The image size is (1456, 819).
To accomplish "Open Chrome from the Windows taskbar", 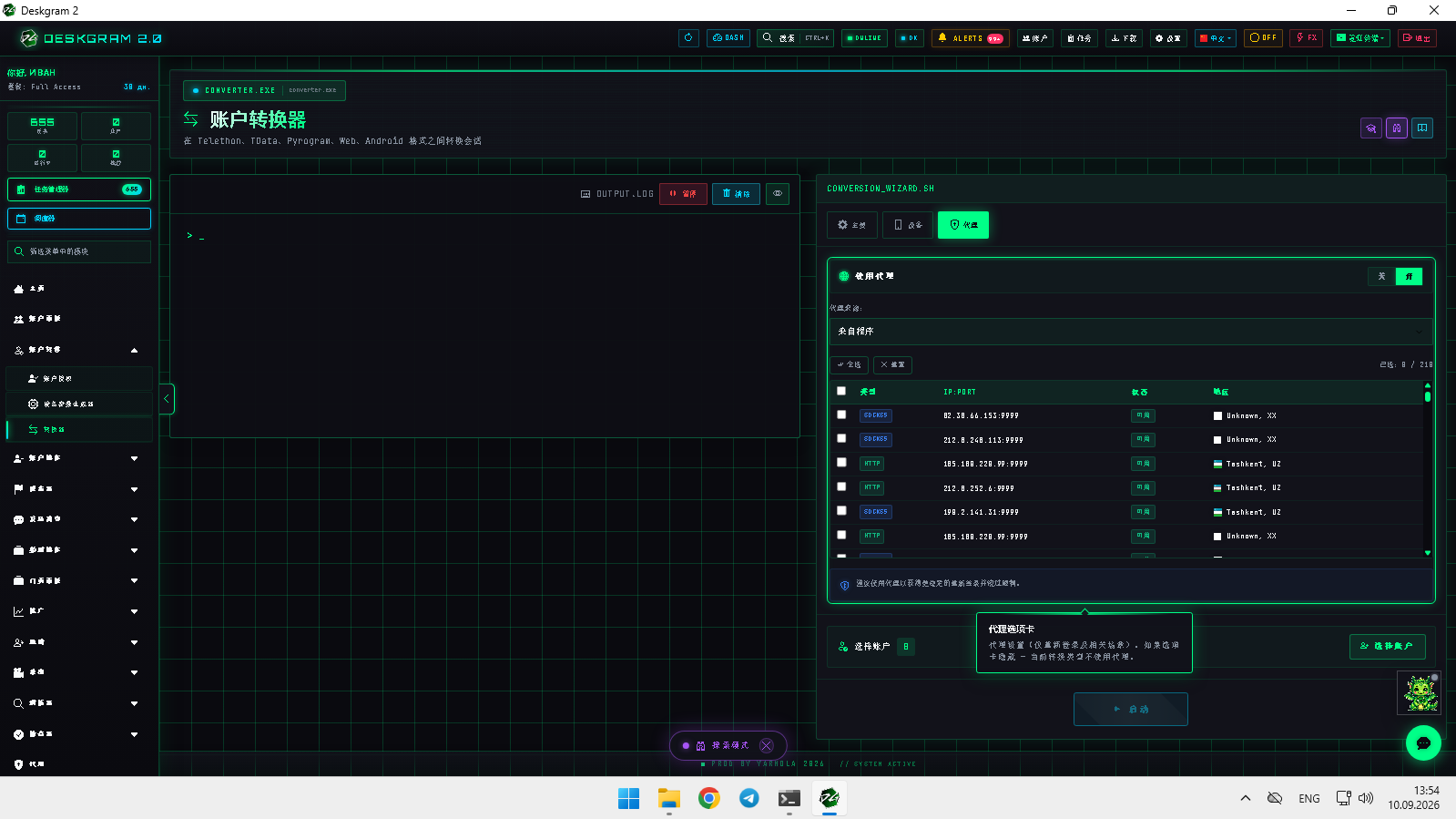I will pos(708,798).
